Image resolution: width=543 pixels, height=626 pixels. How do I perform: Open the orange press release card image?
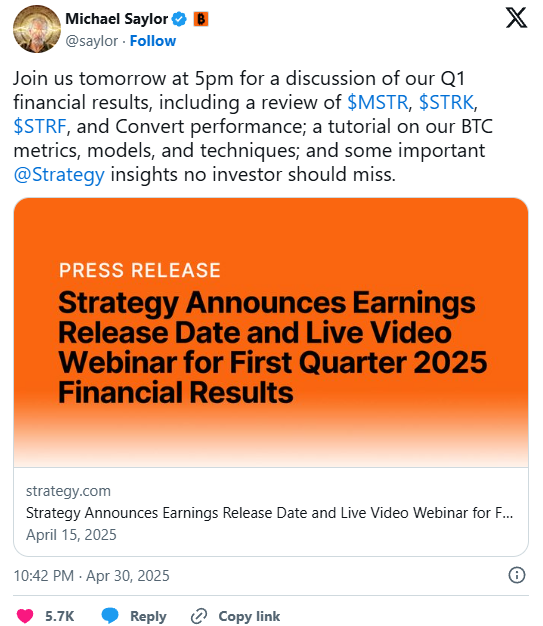(x=271, y=332)
